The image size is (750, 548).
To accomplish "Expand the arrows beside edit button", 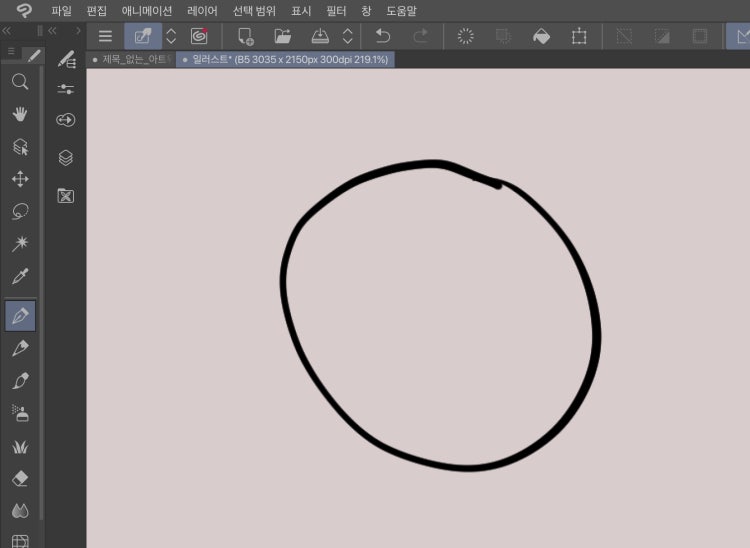I will click(x=171, y=36).
